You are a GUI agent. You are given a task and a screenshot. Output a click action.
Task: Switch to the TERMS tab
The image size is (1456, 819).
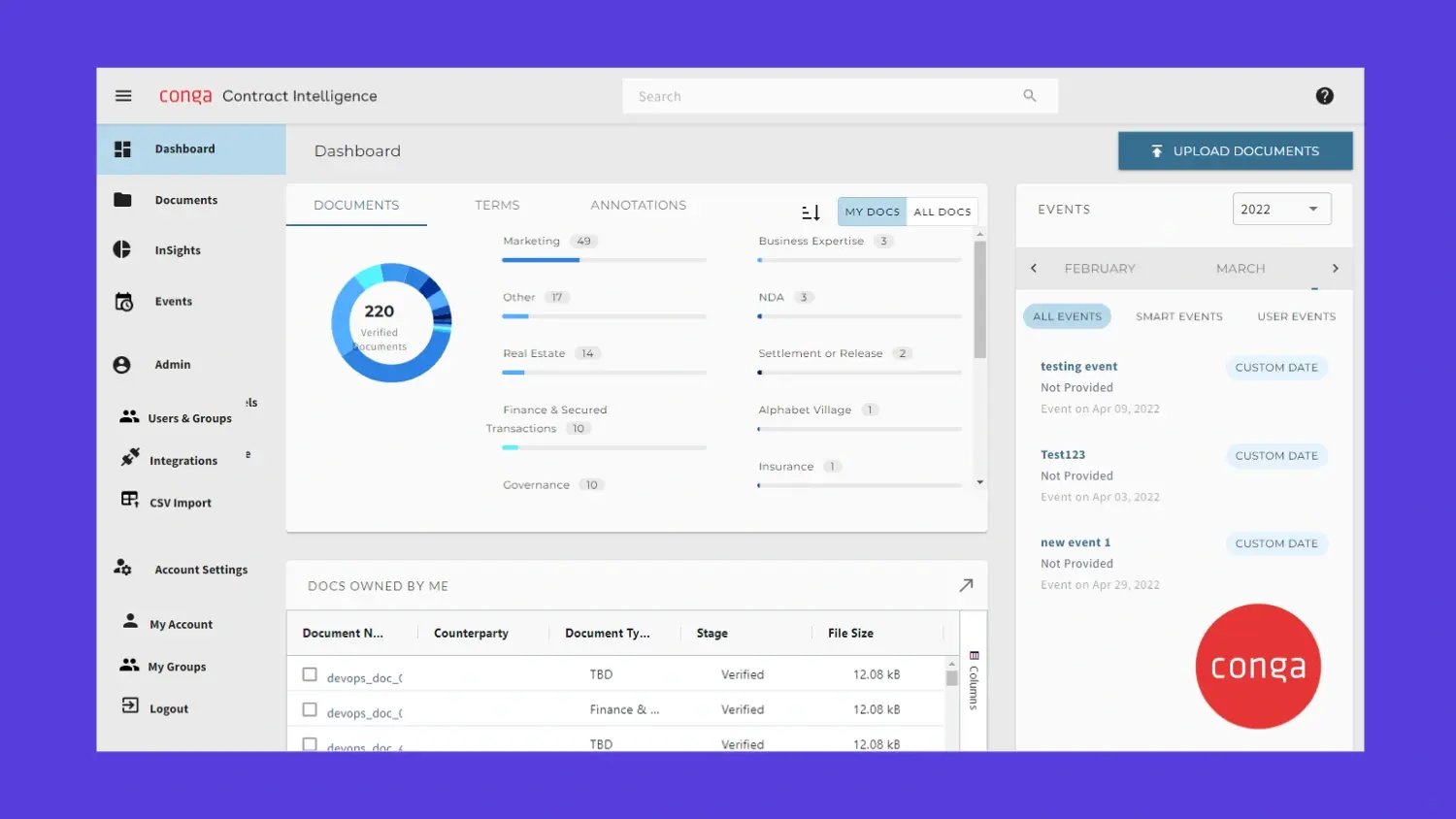click(497, 206)
